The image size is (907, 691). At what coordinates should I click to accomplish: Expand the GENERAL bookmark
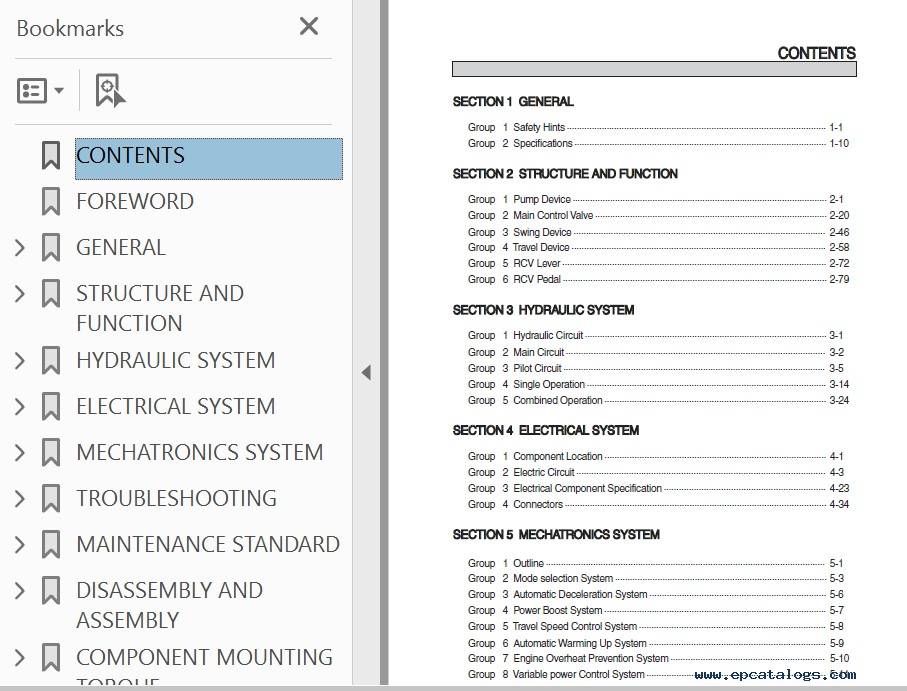[20, 247]
